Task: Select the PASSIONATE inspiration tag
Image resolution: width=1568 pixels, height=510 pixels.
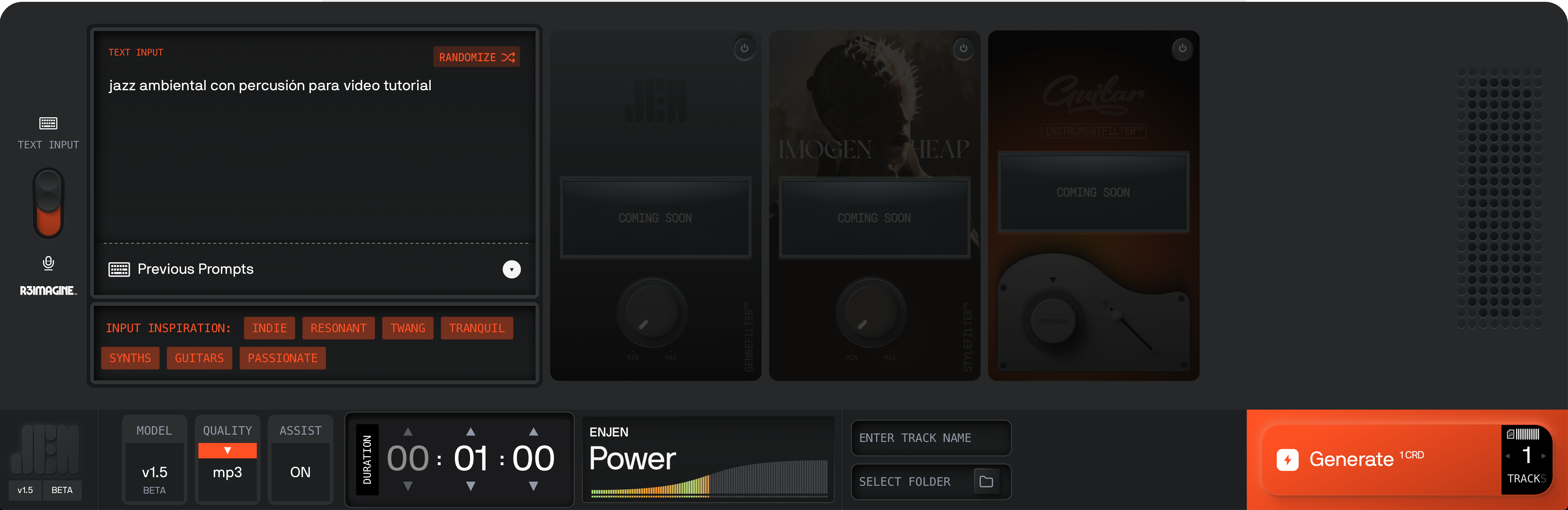Action: [x=282, y=358]
